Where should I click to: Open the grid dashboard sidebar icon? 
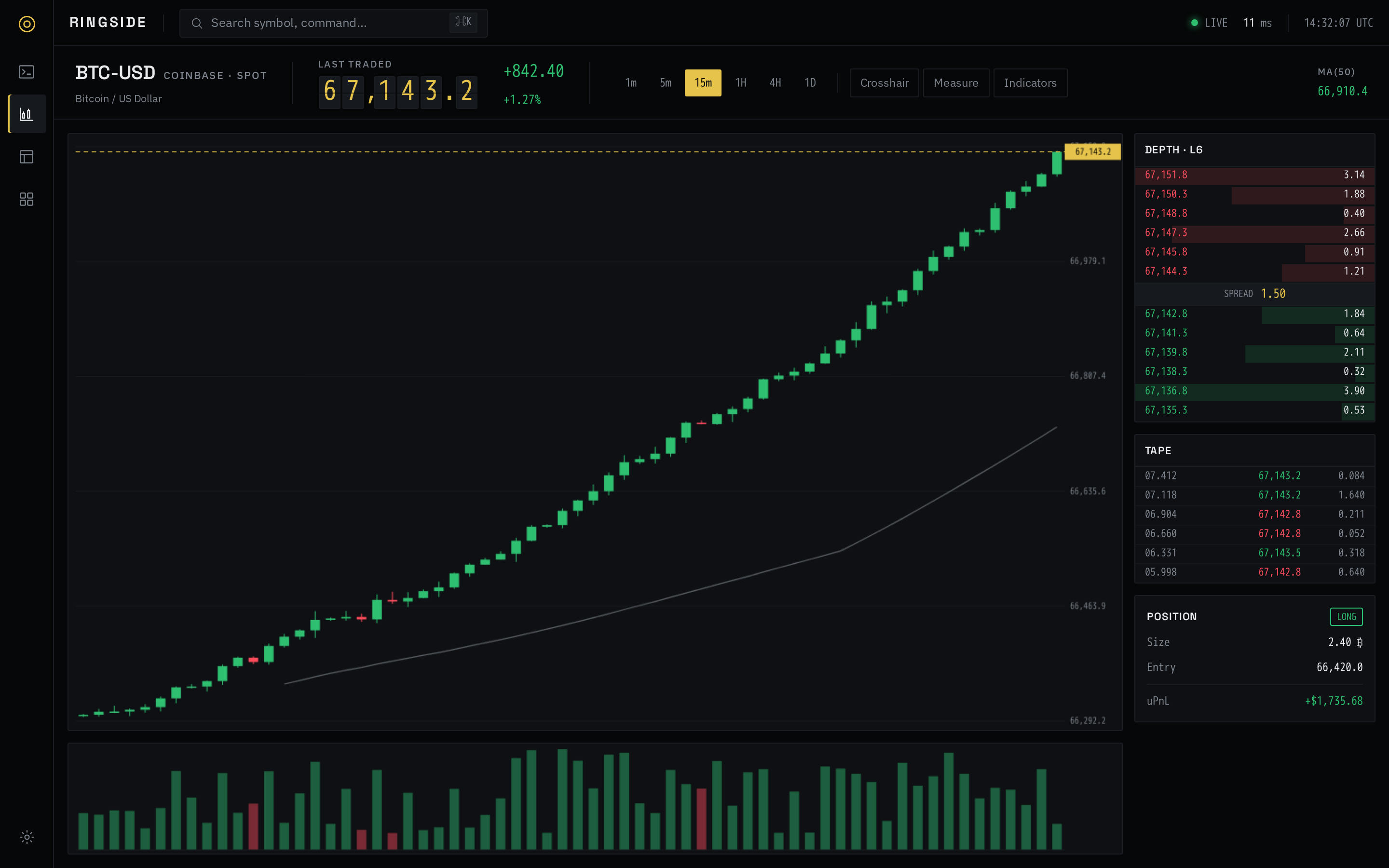tap(27, 199)
